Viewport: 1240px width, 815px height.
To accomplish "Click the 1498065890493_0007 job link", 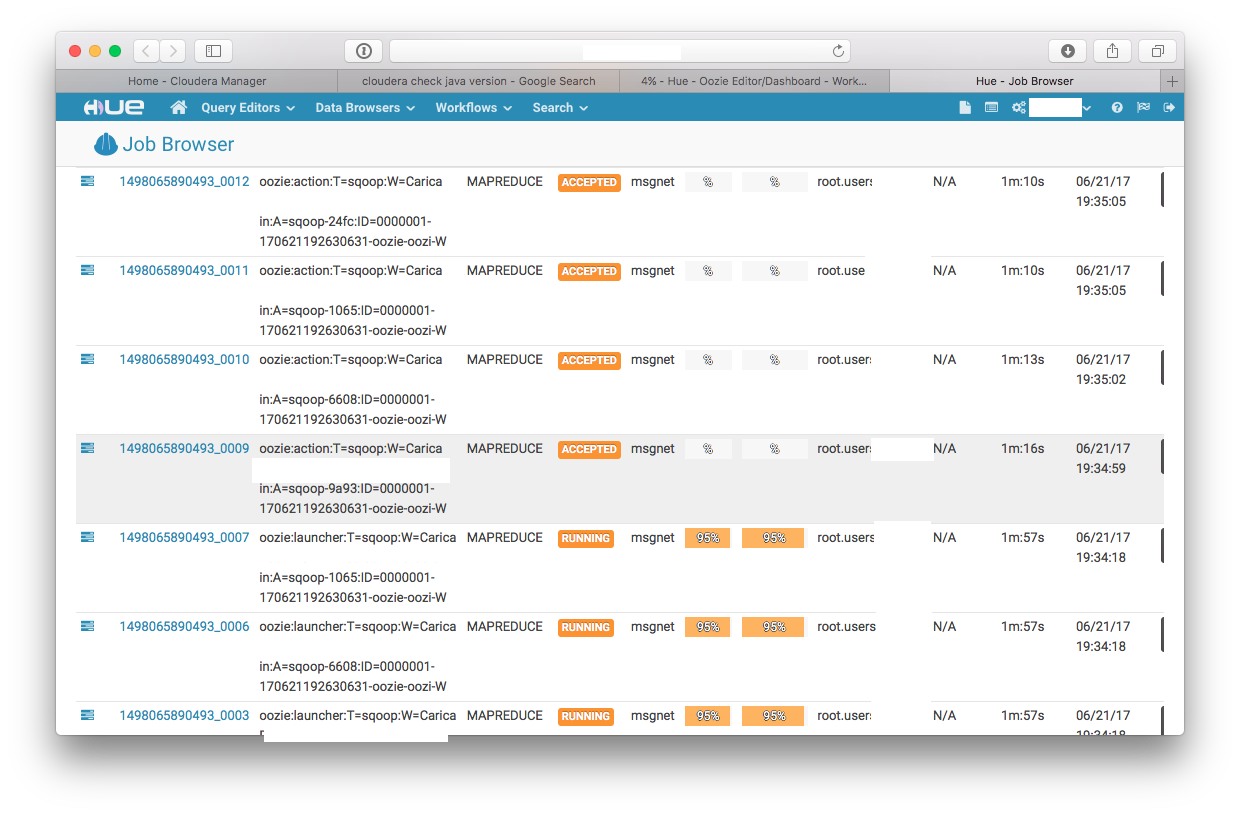I will (185, 537).
